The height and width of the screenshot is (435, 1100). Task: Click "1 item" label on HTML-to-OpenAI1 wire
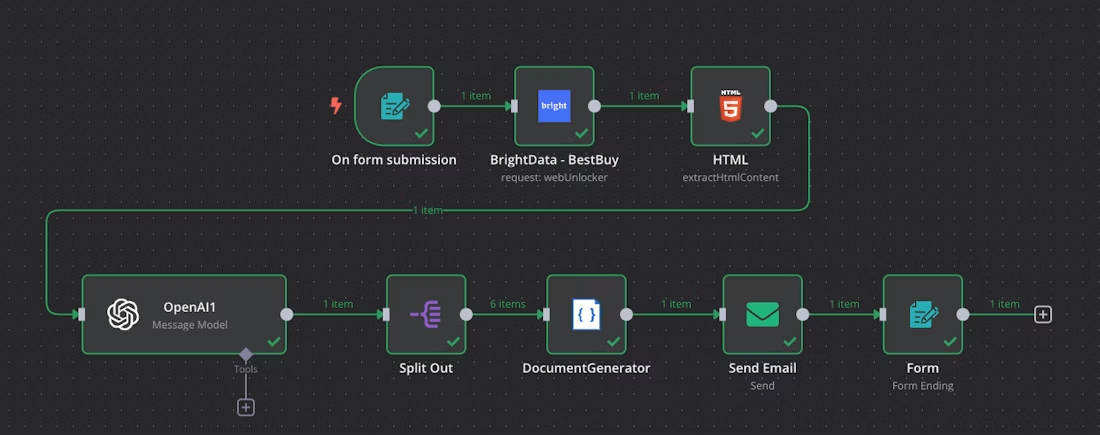click(x=428, y=210)
